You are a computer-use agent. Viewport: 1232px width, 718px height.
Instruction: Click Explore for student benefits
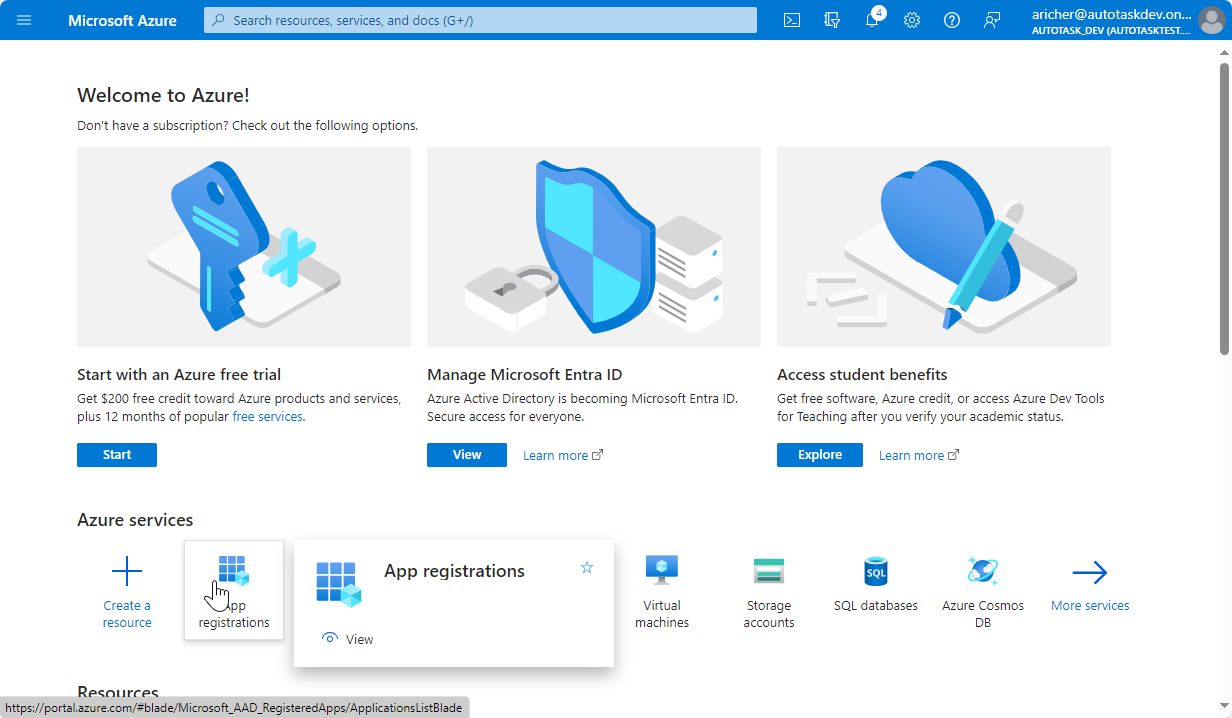coord(820,455)
